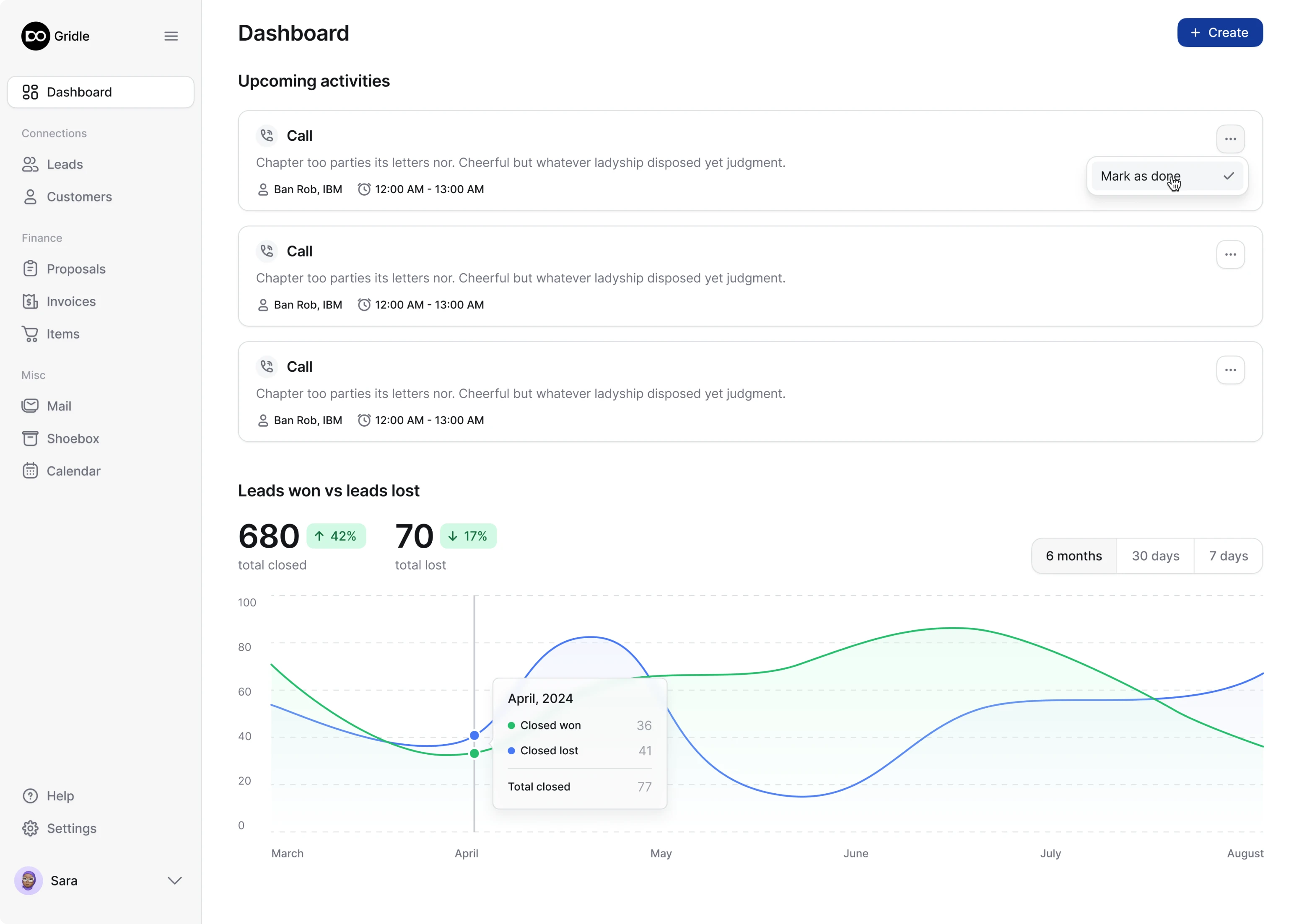Open more options on third Call card
The height and width of the screenshot is (924, 1299).
pos(1230,370)
